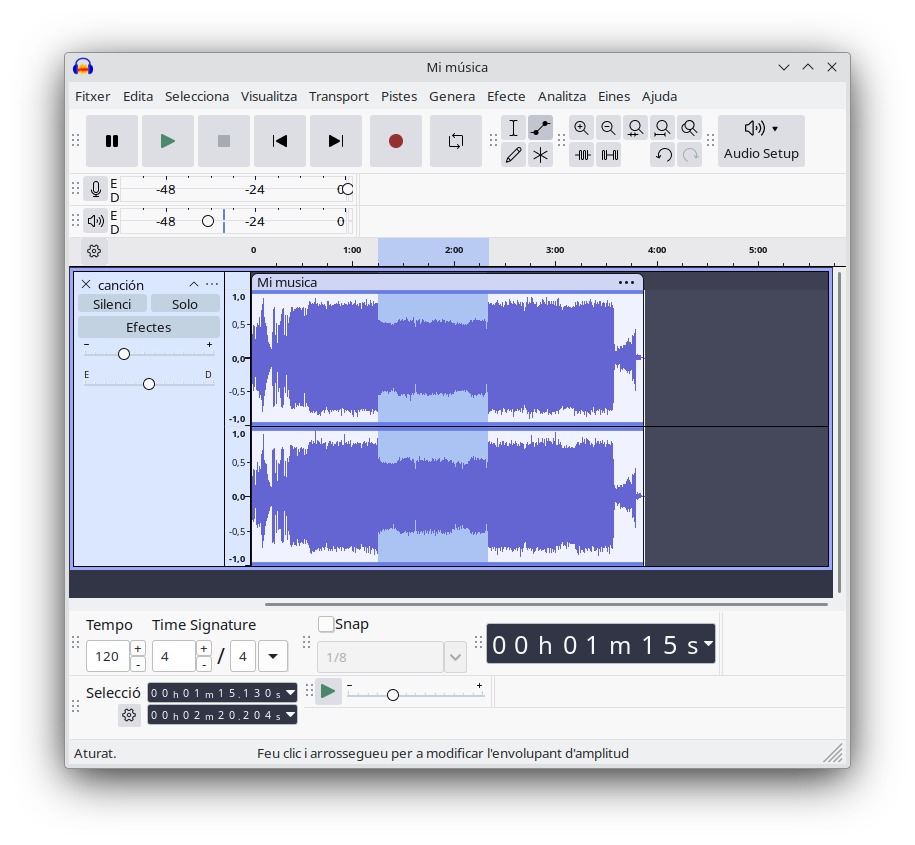The width and height of the screenshot is (915, 845).
Task: Click the Zoom In magnifier icon
Action: pos(582,128)
